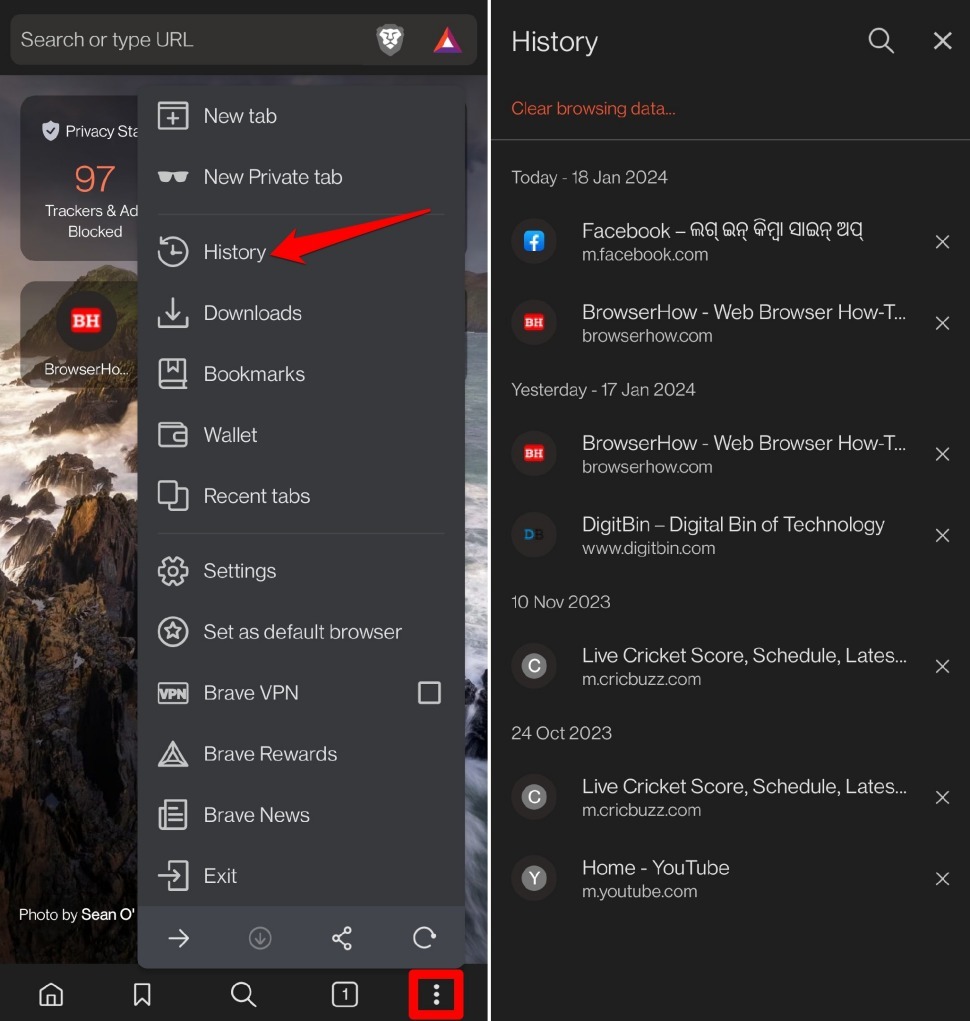This screenshot has height=1021, width=970.
Task: Open Recent tabs
Action: point(301,496)
